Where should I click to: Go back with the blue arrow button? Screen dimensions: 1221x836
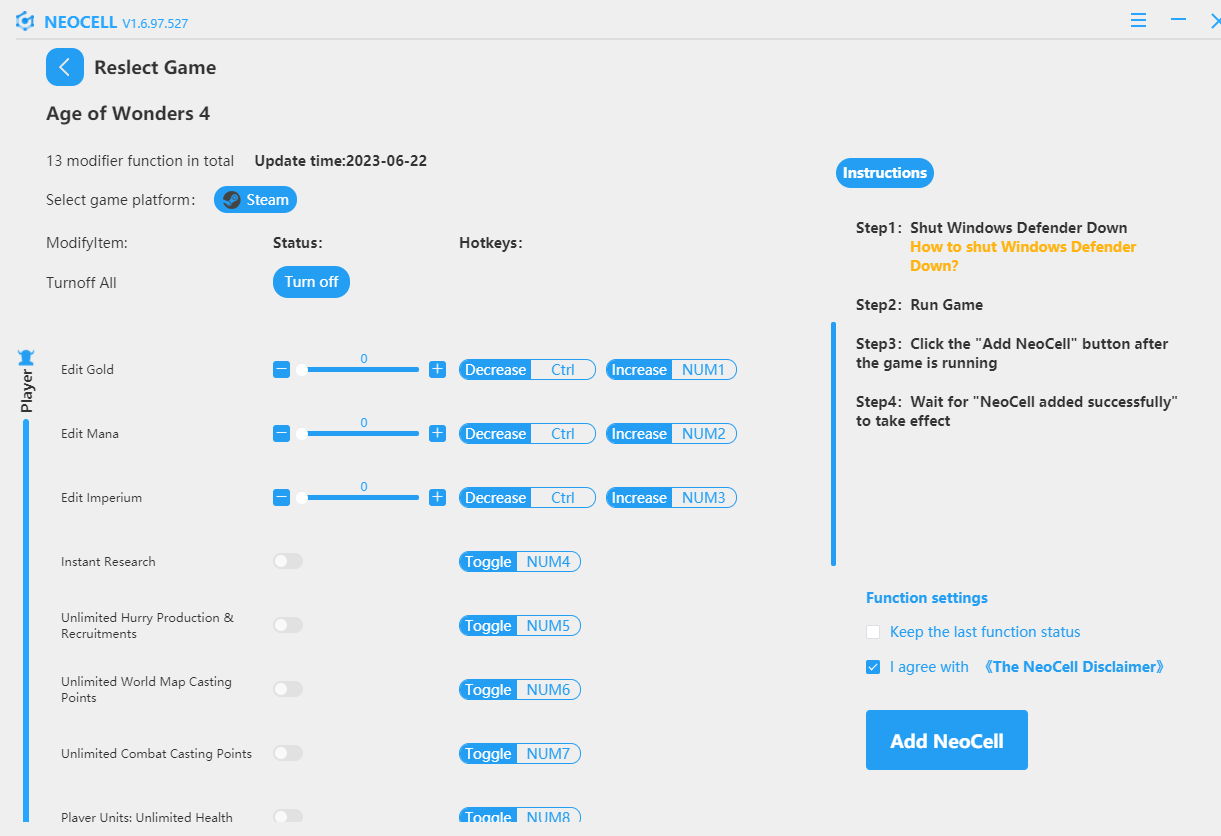[65, 67]
